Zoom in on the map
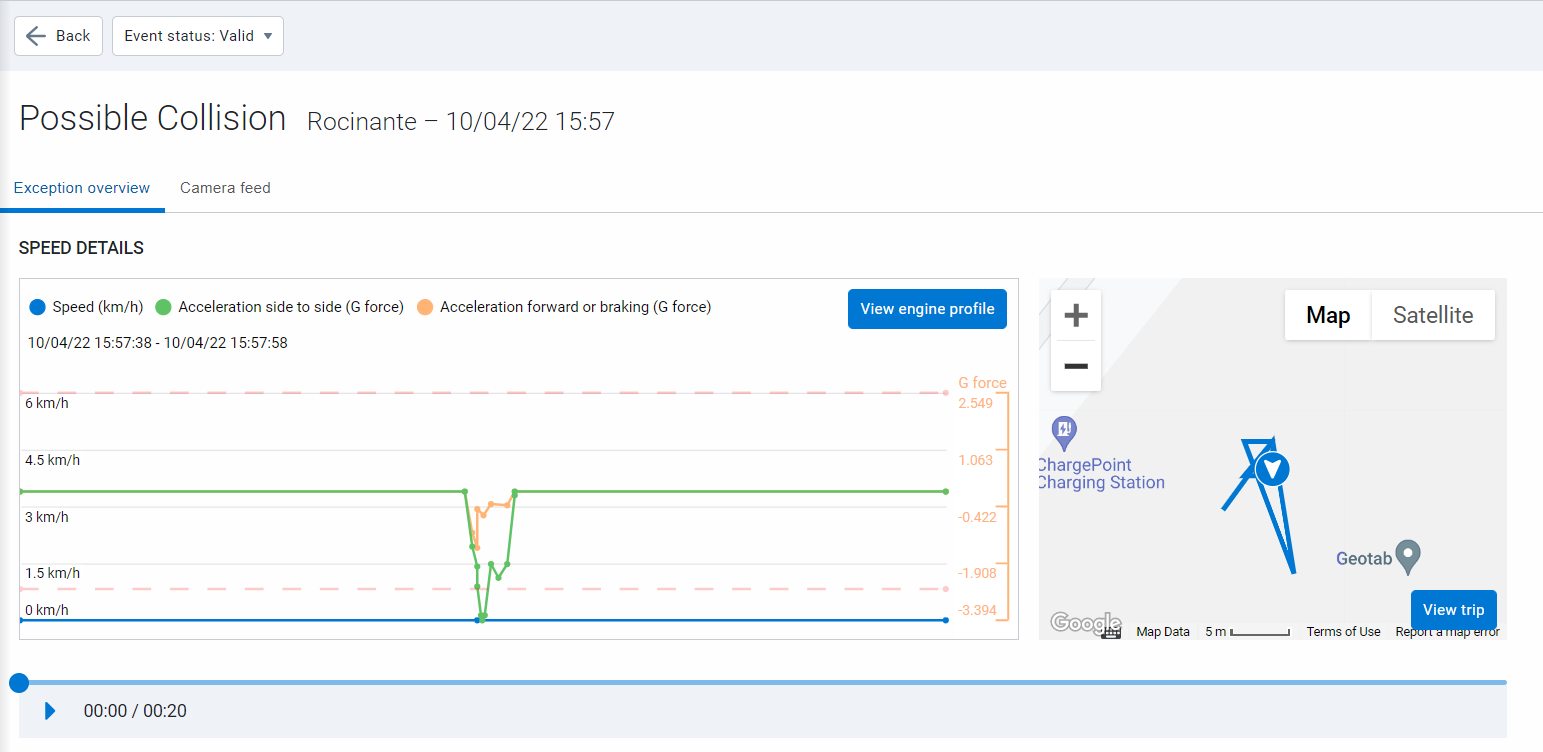The height and width of the screenshot is (752, 1543). click(x=1076, y=316)
